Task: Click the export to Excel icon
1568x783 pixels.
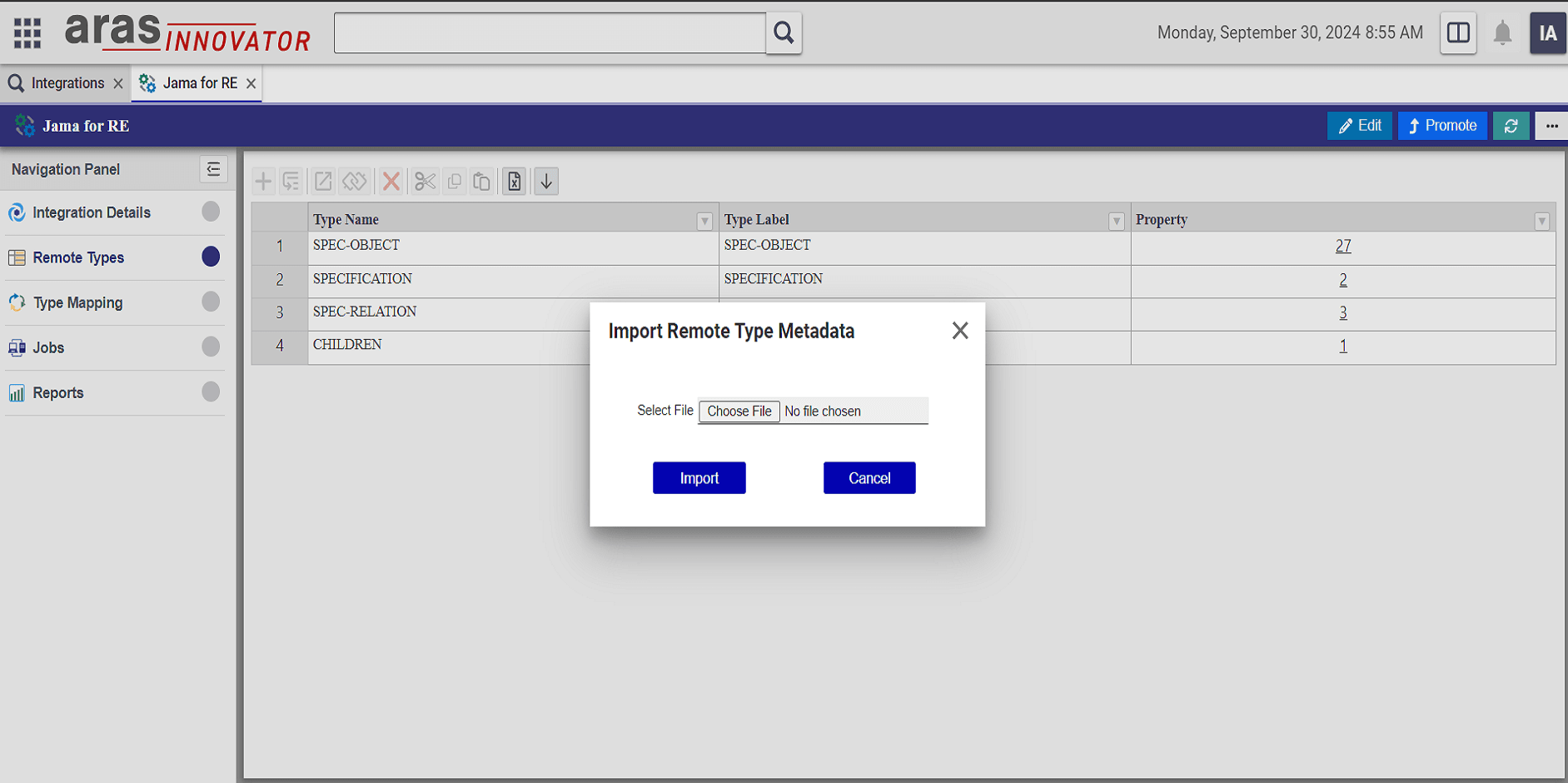Action: [x=514, y=181]
